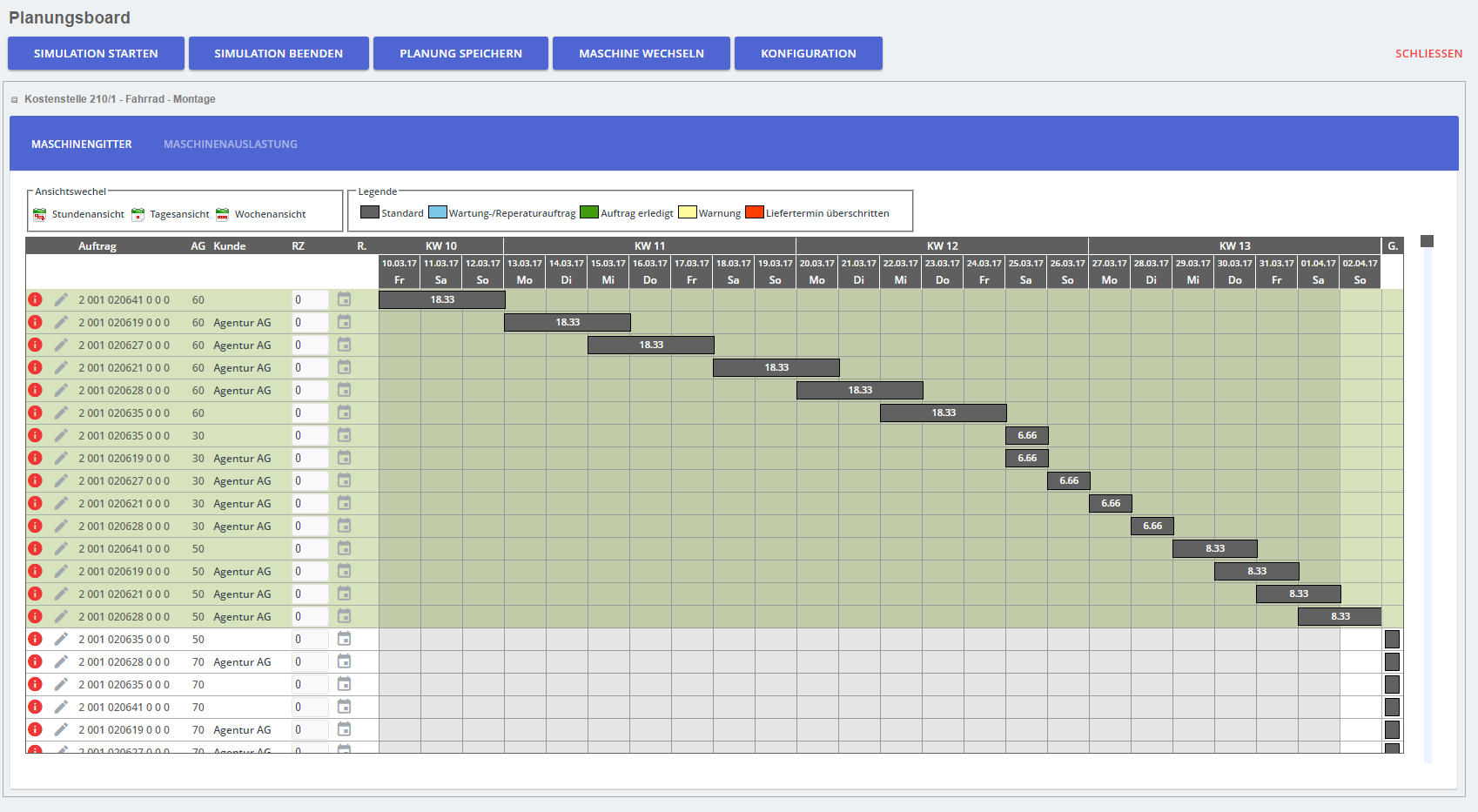Image resolution: width=1478 pixels, height=812 pixels.
Task: Open the Maschinenauslastung tab
Action: [x=231, y=144]
